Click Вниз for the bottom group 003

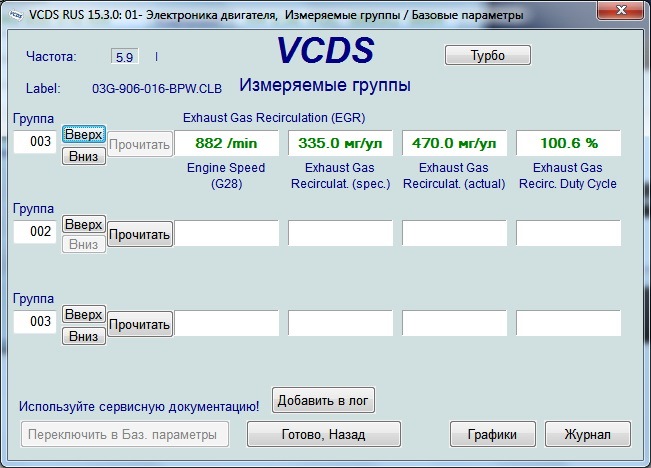pyautogui.click(x=84, y=336)
